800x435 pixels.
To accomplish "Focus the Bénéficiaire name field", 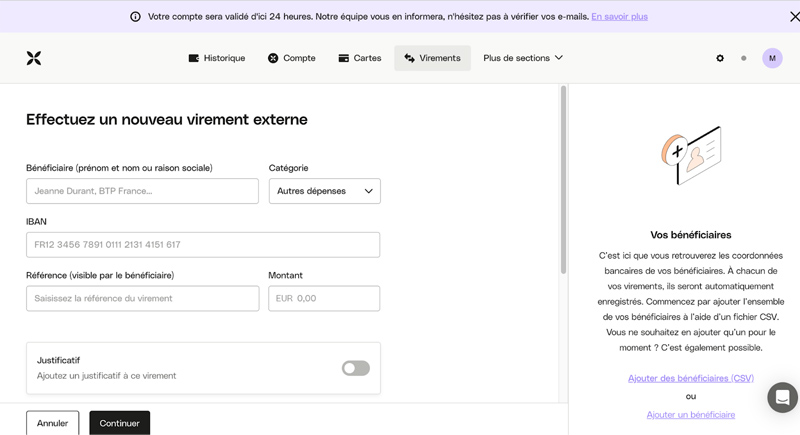I will 142,191.
